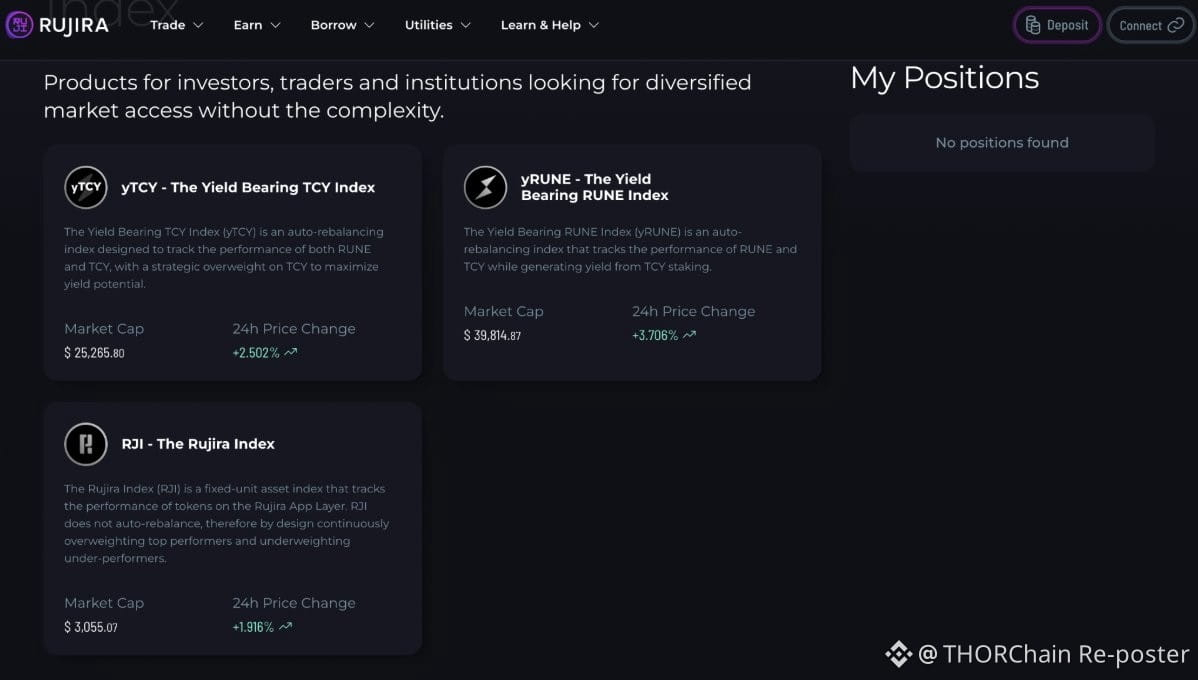Click the yRUNE price trend arrow icon
1198x680 pixels.
(689, 335)
